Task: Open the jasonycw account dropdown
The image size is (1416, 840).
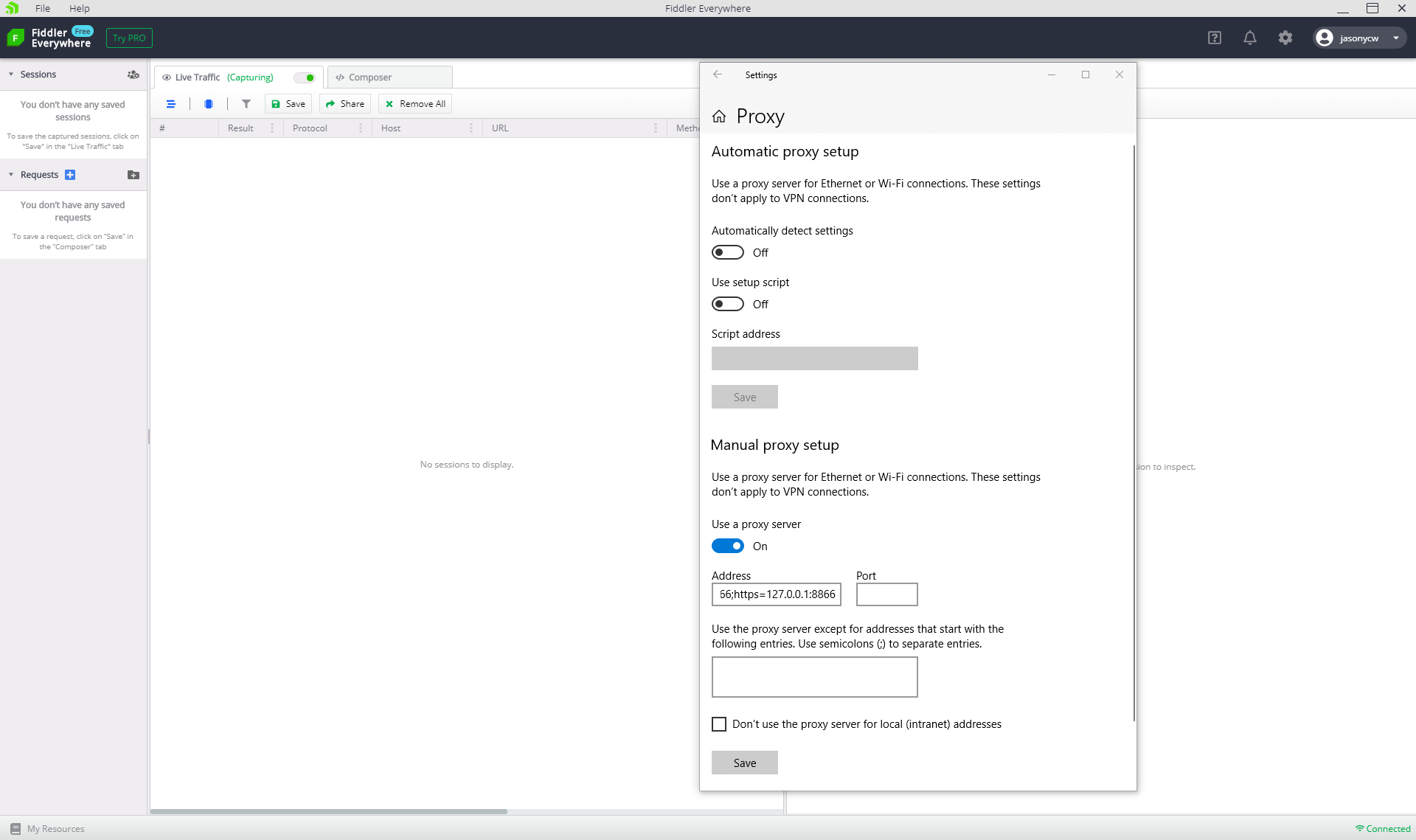Action: point(1359,38)
